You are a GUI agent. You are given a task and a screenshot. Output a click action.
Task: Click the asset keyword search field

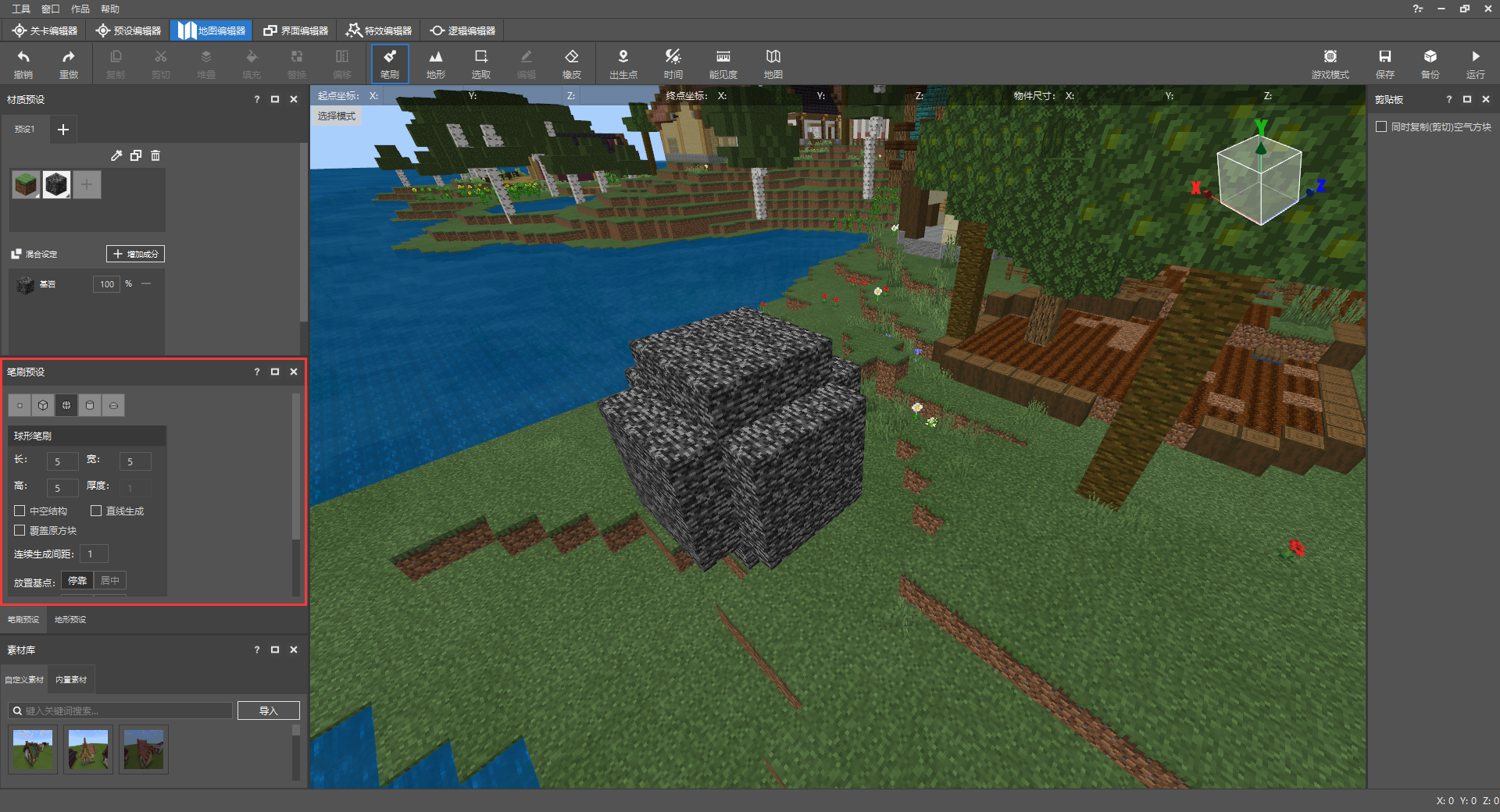click(121, 710)
